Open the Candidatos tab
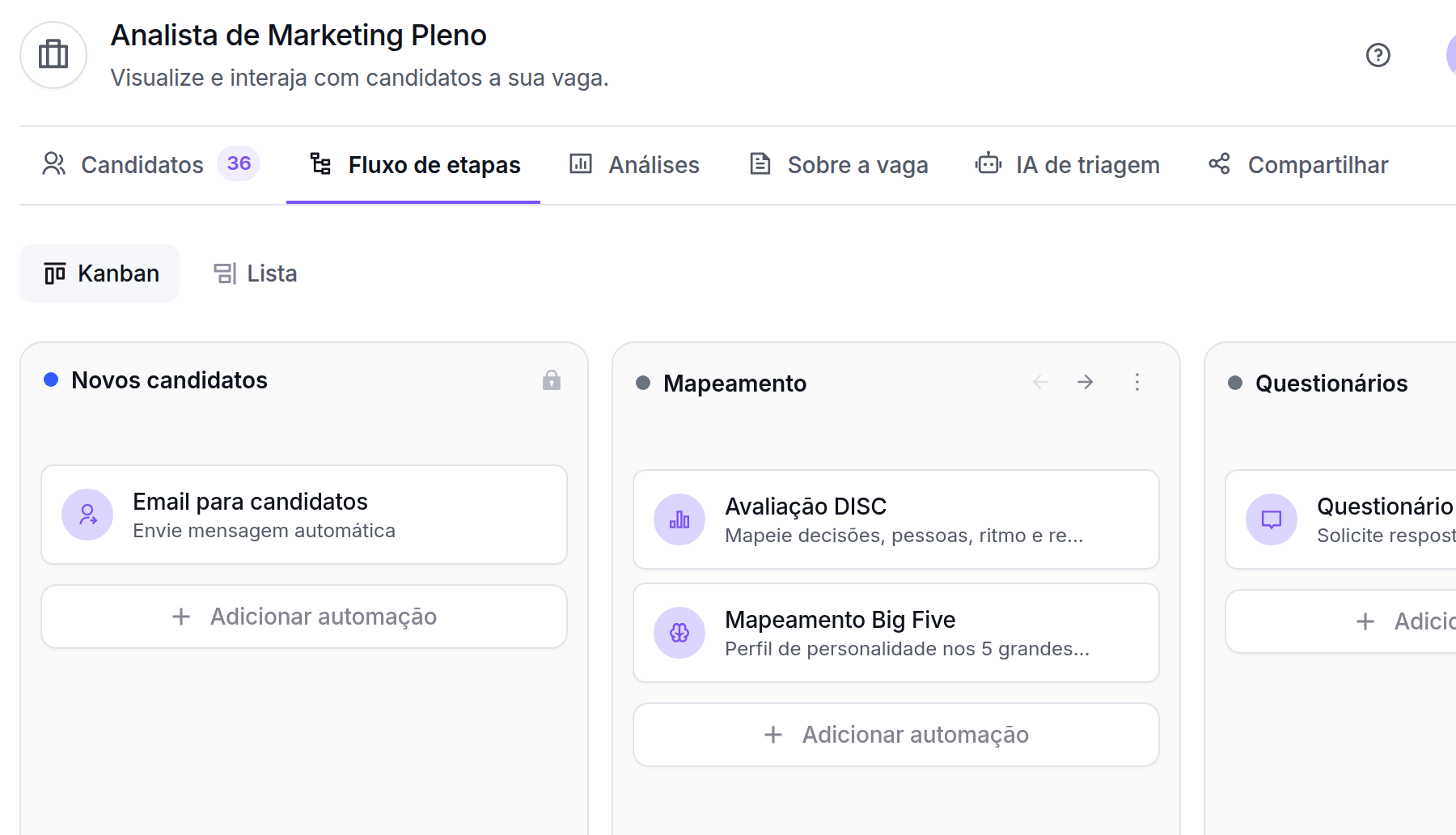The image size is (1456, 835). click(150, 165)
